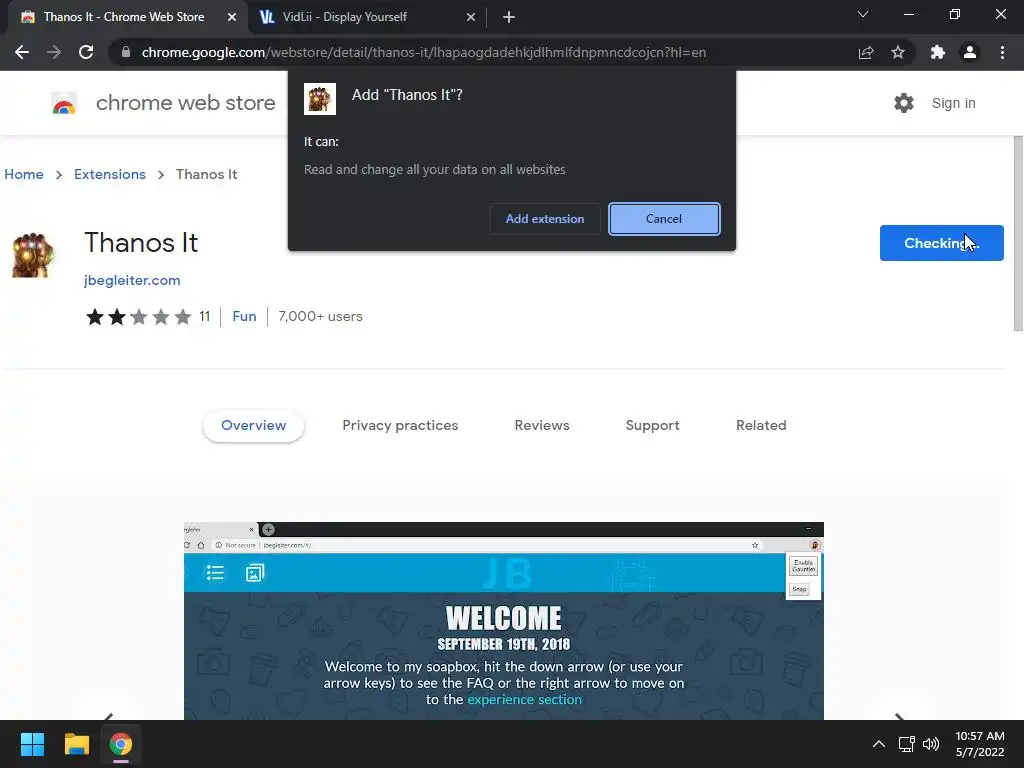Open File Explorer from the taskbar

click(x=76, y=744)
